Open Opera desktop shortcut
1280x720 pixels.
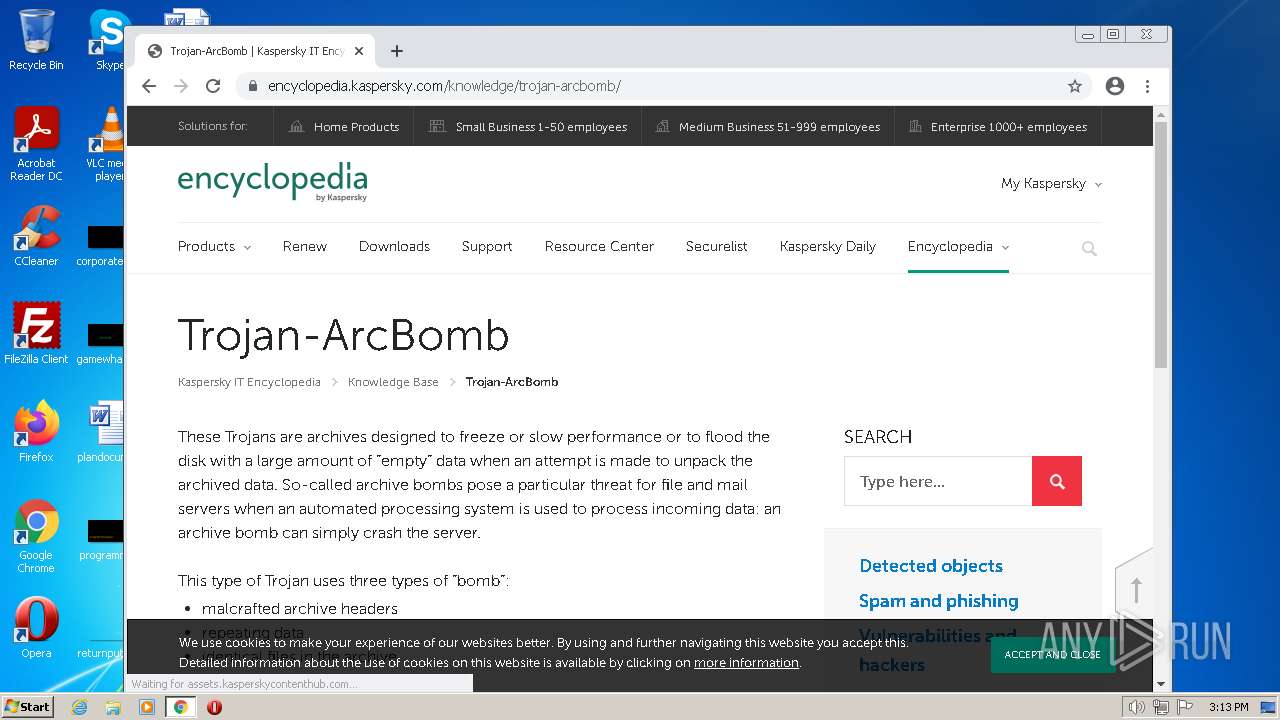36,628
